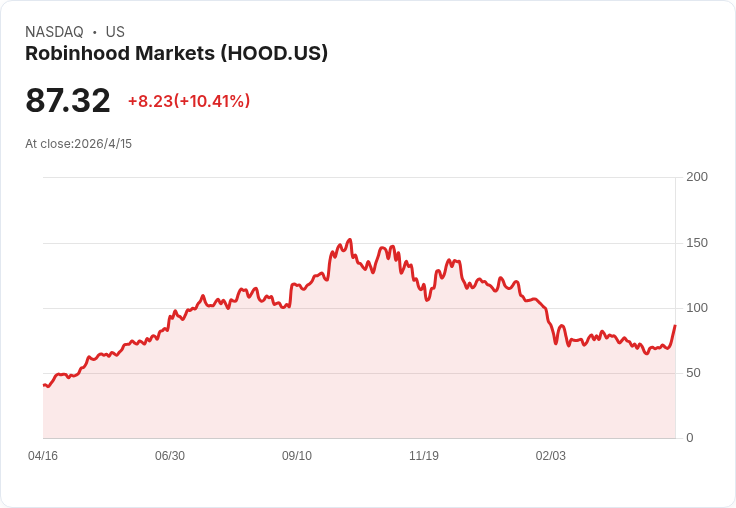Click the starting point of the price line
Screen dimensions: 736x508
44,385
